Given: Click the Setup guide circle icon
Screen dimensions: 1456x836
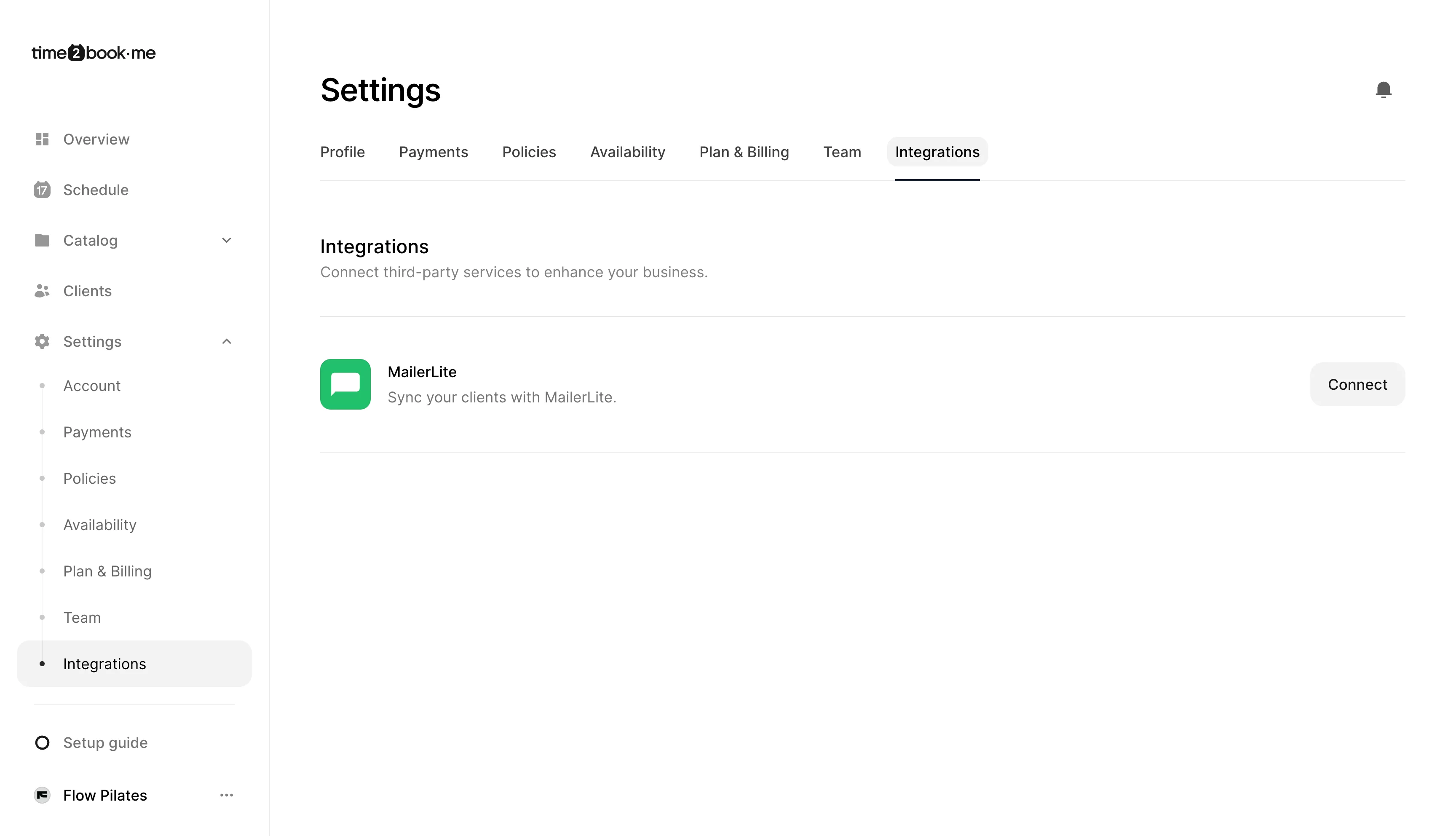Looking at the screenshot, I should click(x=42, y=742).
